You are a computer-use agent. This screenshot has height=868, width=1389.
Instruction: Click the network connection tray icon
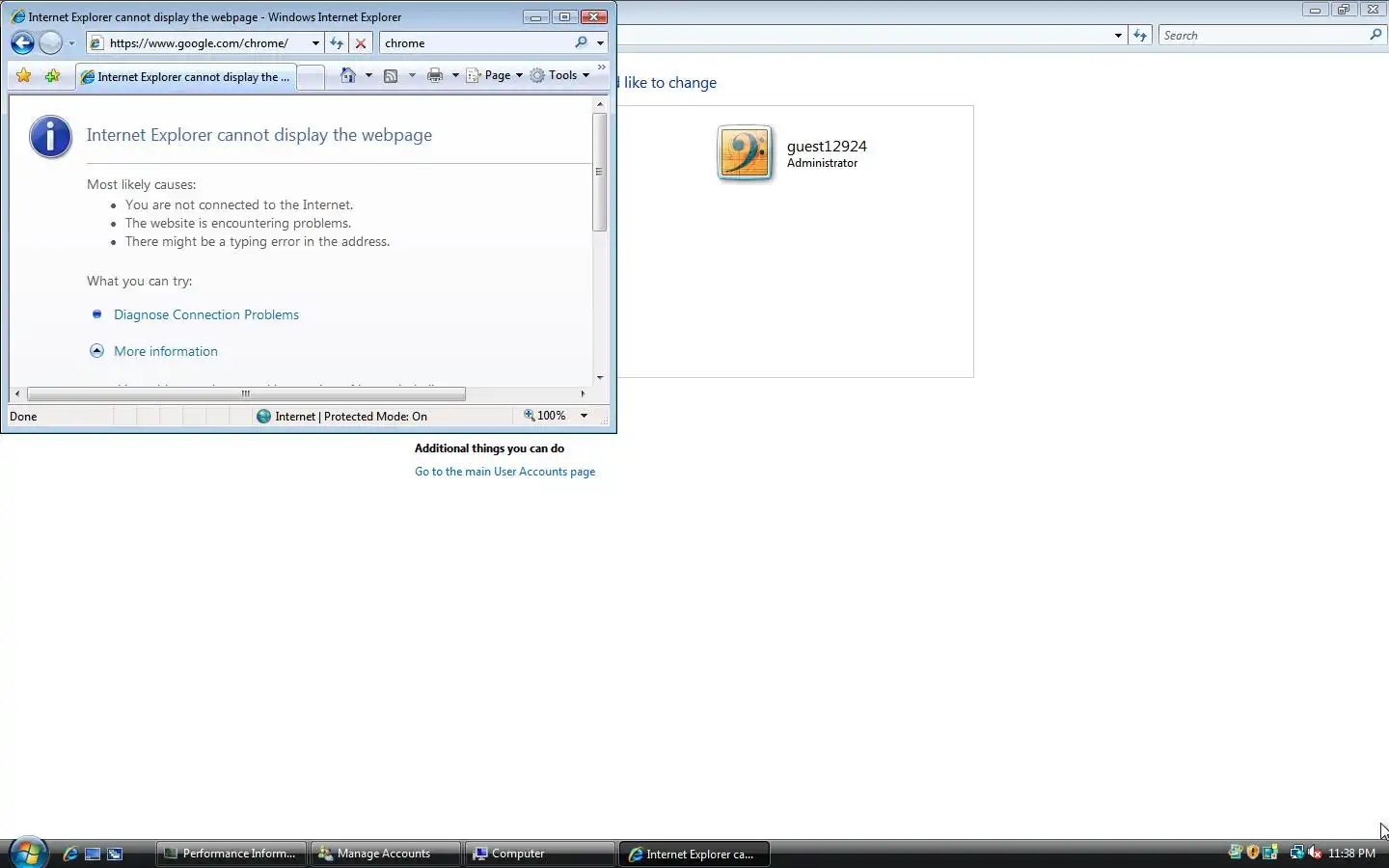point(1296,853)
